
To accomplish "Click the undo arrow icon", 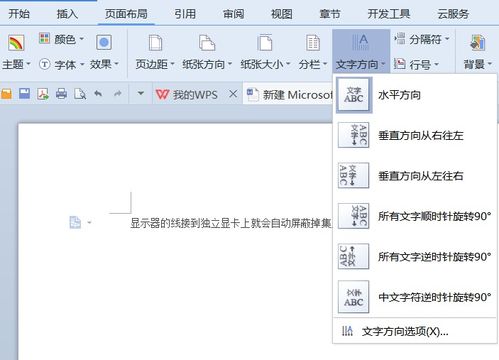I will click(98, 94).
